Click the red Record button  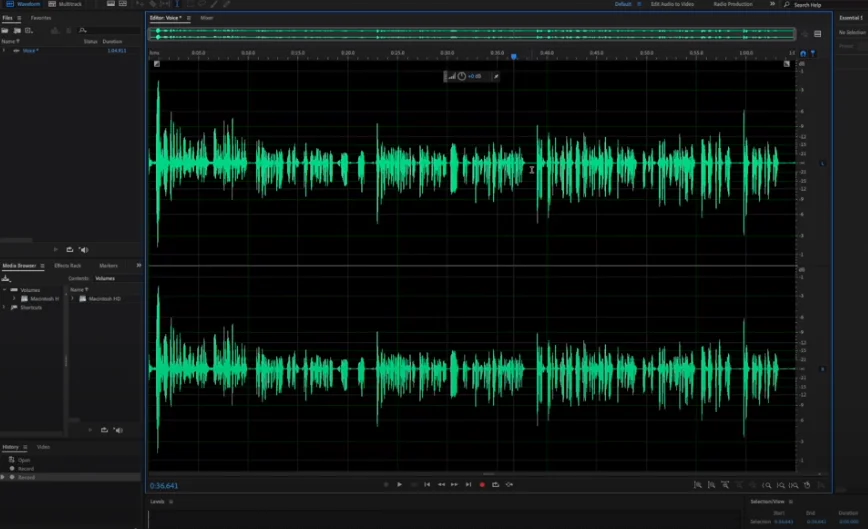pyautogui.click(x=482, y=485)
